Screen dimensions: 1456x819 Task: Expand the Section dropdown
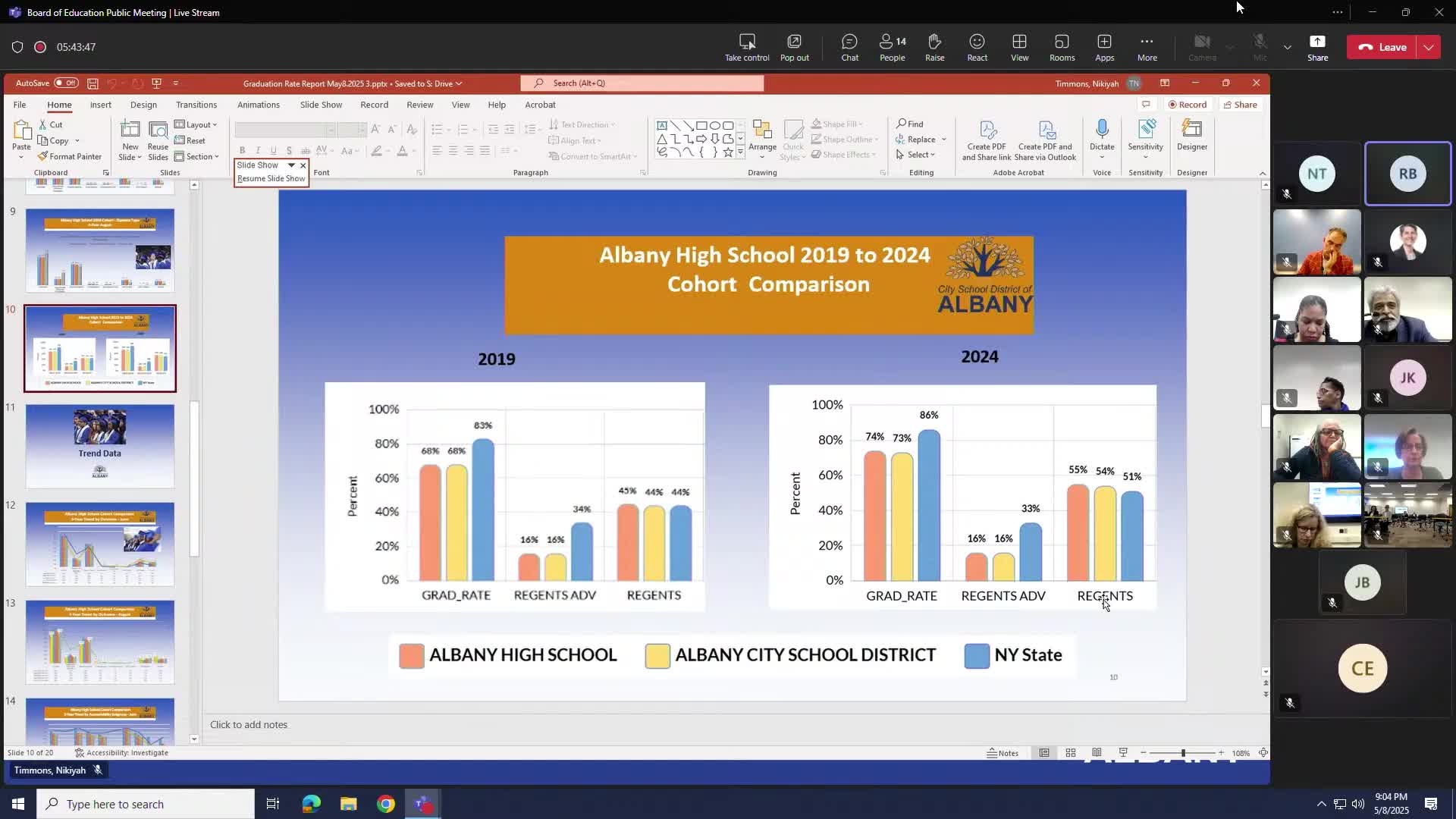point(197,156)
